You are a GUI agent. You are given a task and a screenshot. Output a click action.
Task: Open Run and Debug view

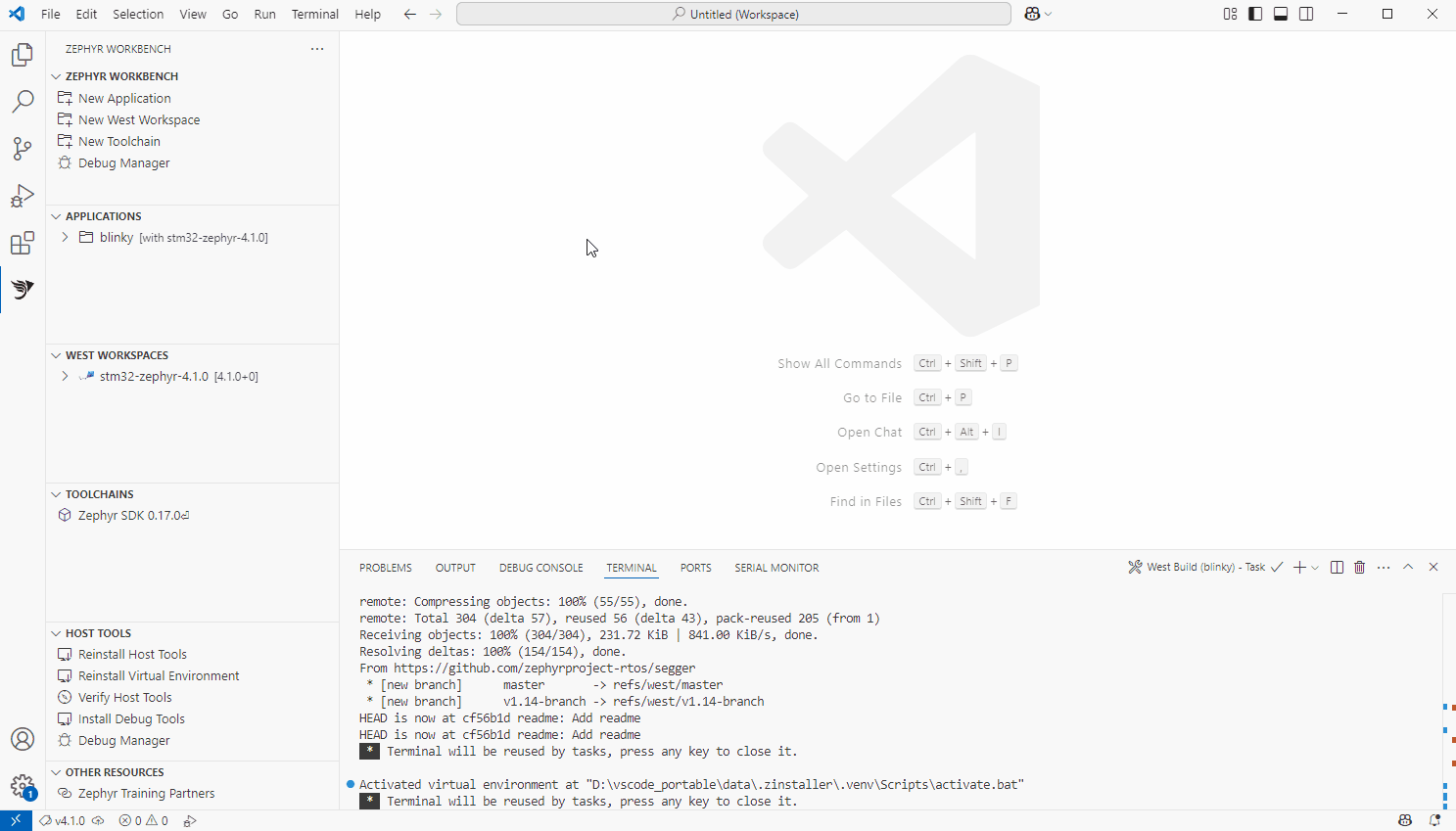click(x=23, y=196)
